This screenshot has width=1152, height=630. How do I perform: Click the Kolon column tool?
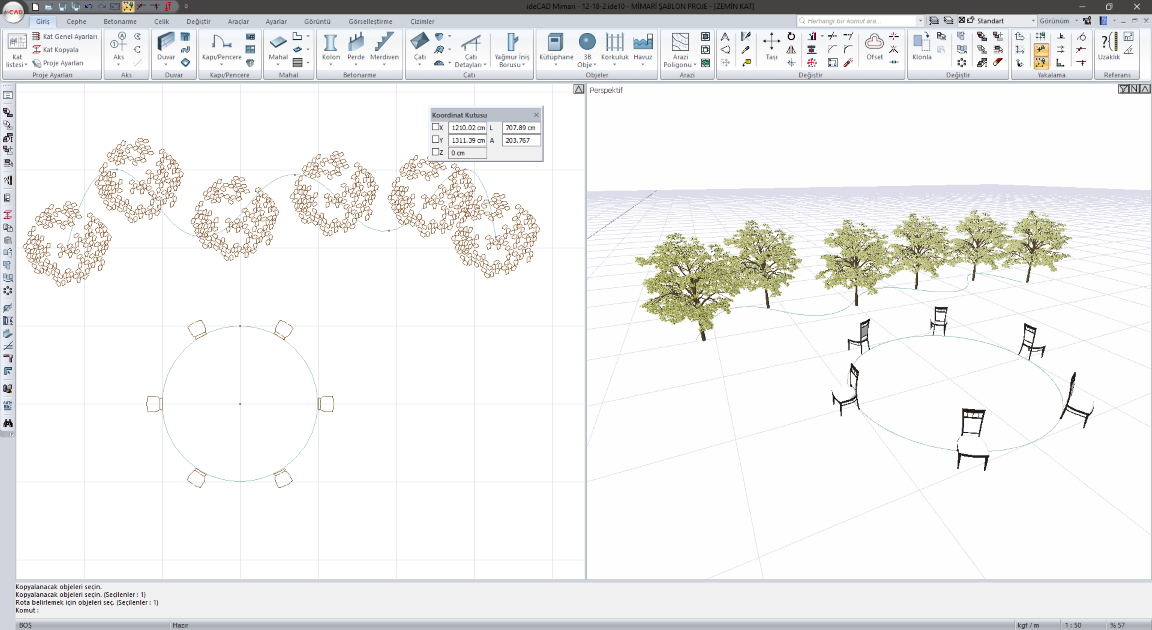(330, 45)
